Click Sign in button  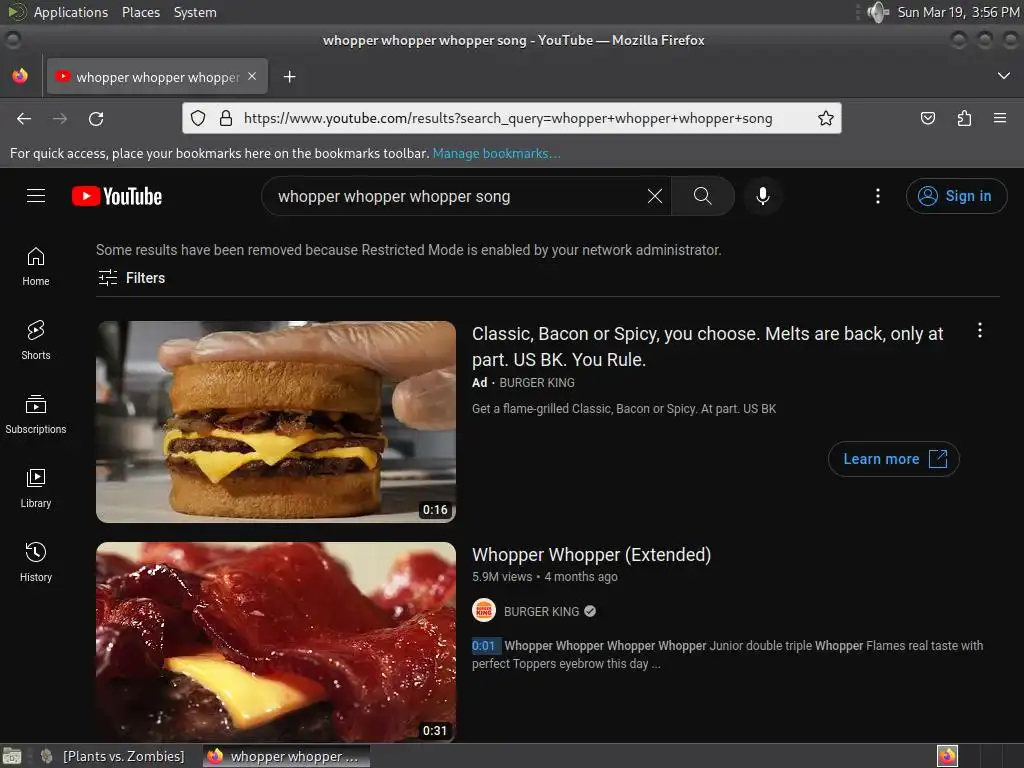coord(956,196)
